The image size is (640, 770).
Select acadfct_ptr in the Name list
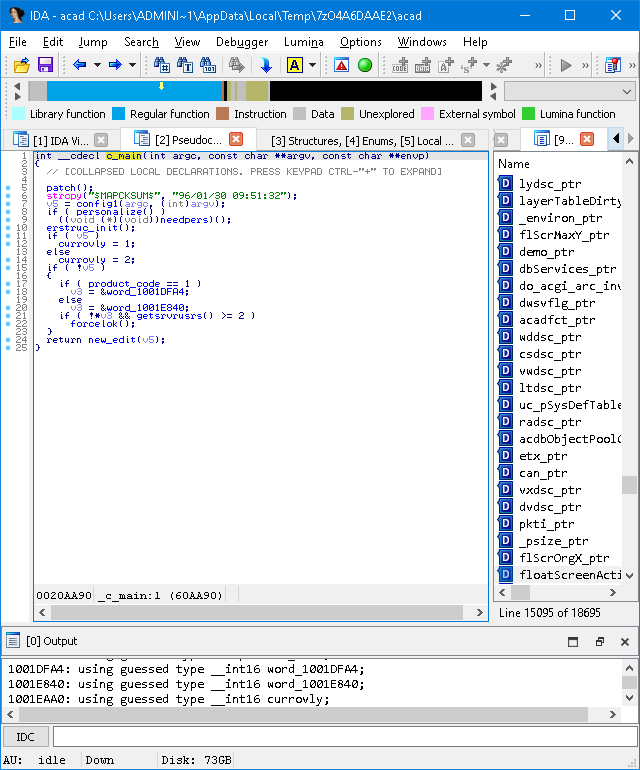[x=557, y=320]
